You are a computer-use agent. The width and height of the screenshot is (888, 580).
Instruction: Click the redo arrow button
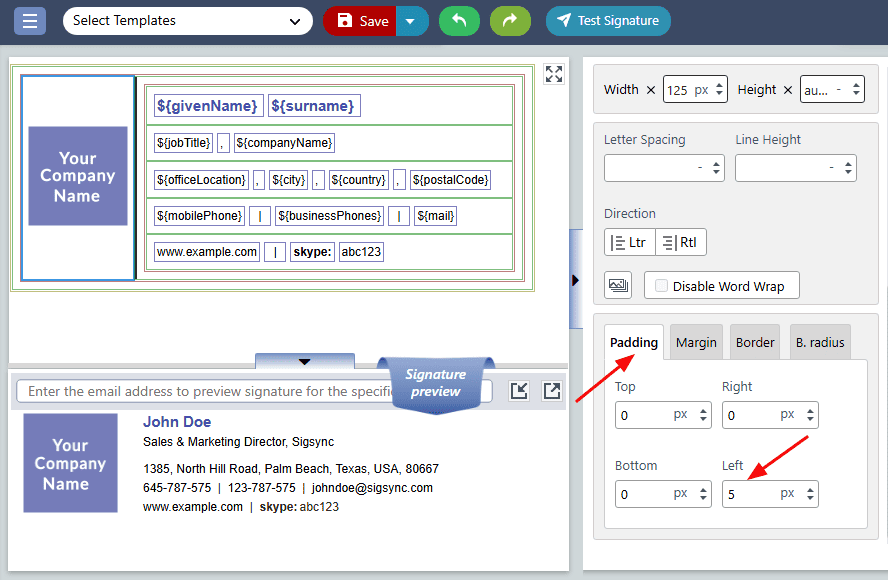[x=510, y=21]
